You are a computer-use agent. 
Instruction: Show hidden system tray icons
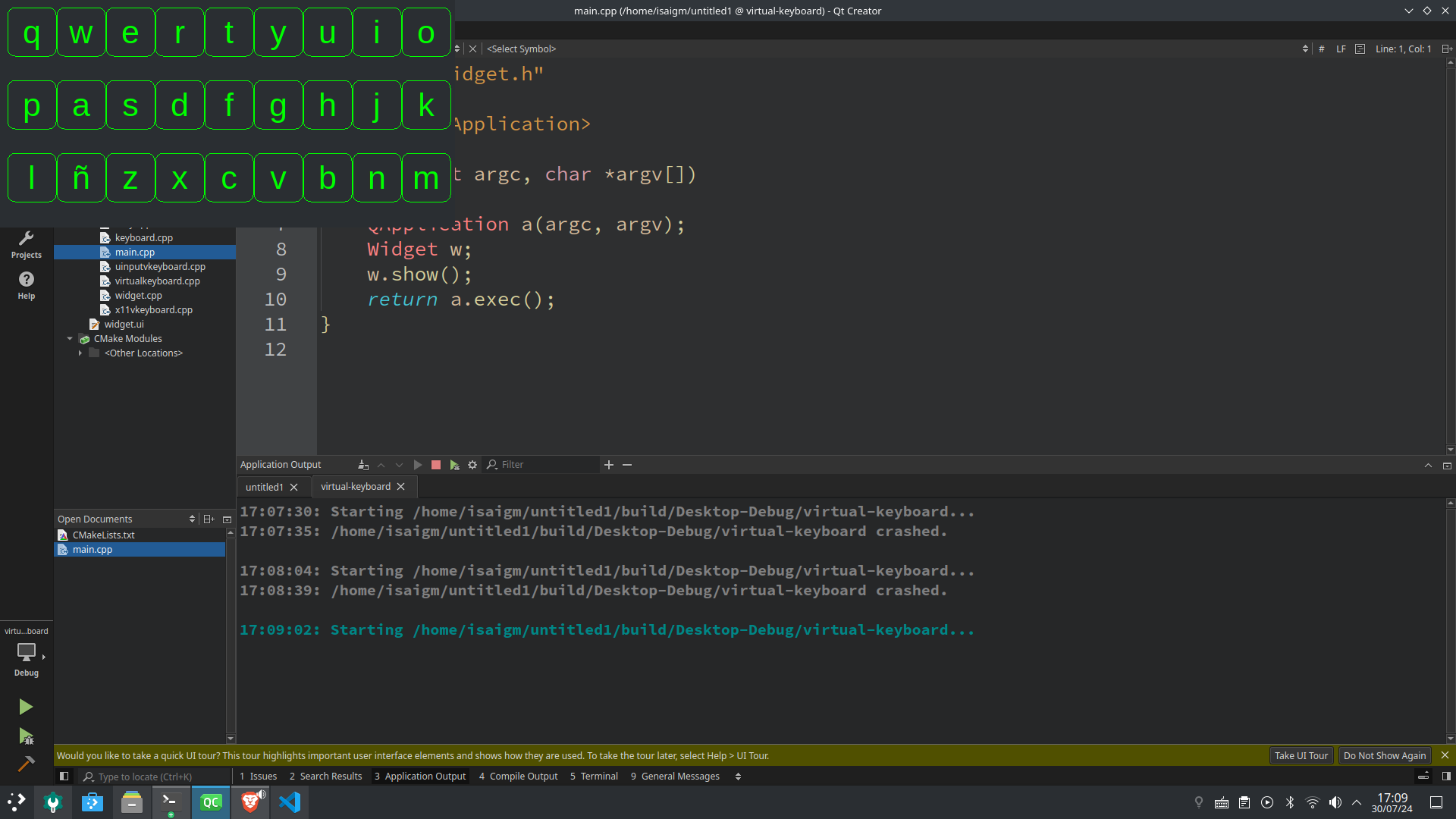1357,802
